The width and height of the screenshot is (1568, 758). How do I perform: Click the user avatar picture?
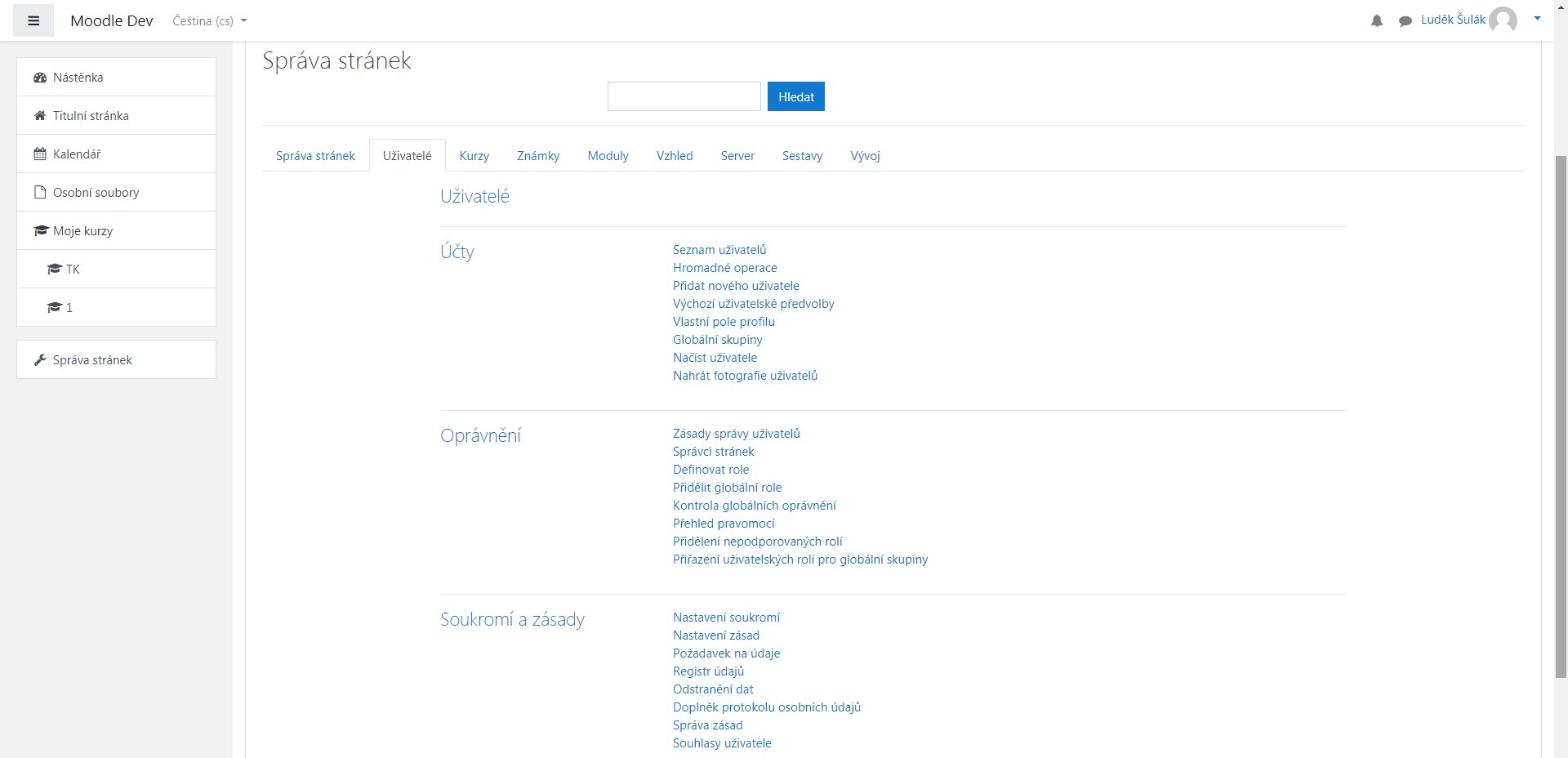[1503, 20]
